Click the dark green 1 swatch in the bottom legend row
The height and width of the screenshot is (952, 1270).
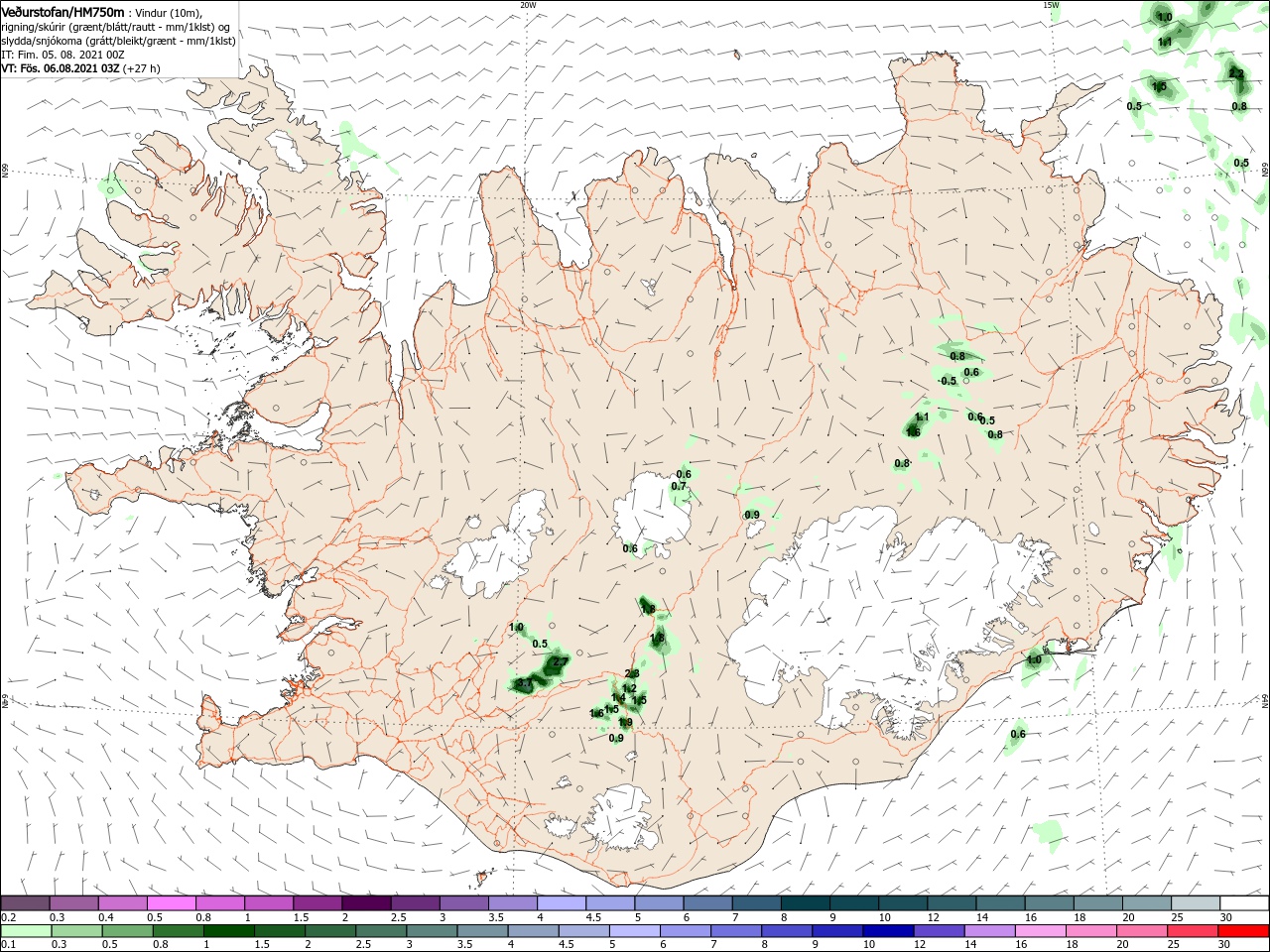click(230, 931)
